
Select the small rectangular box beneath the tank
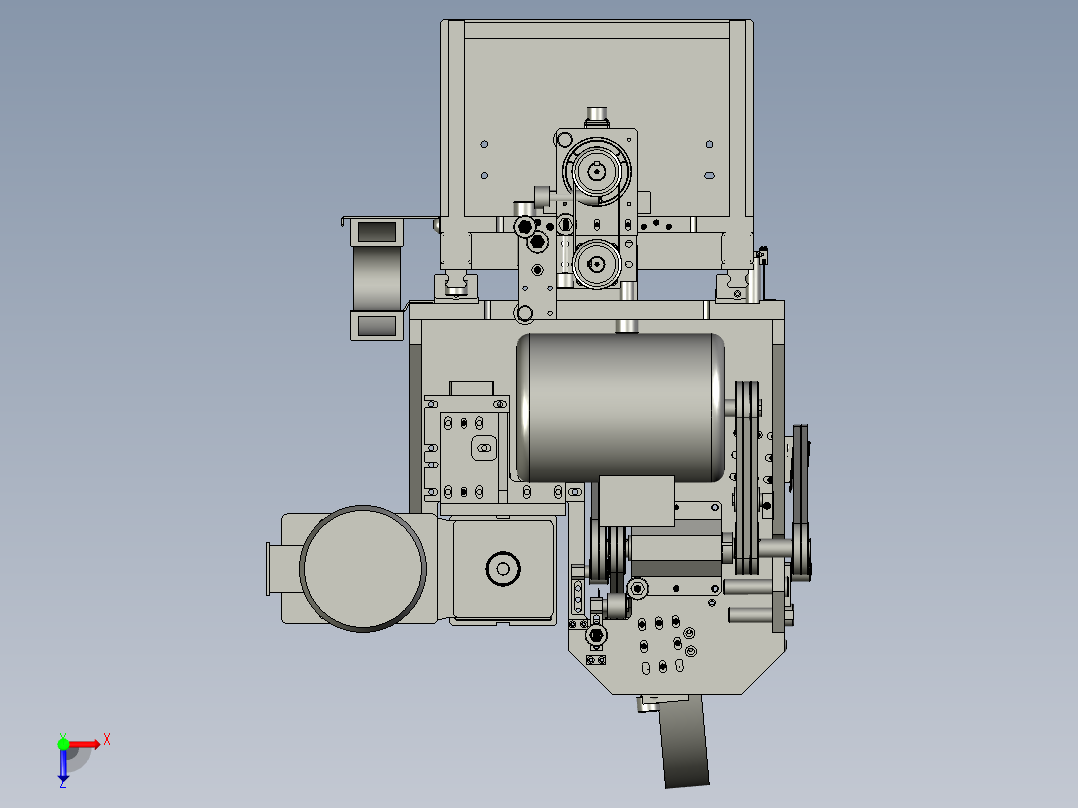point(637,501)
